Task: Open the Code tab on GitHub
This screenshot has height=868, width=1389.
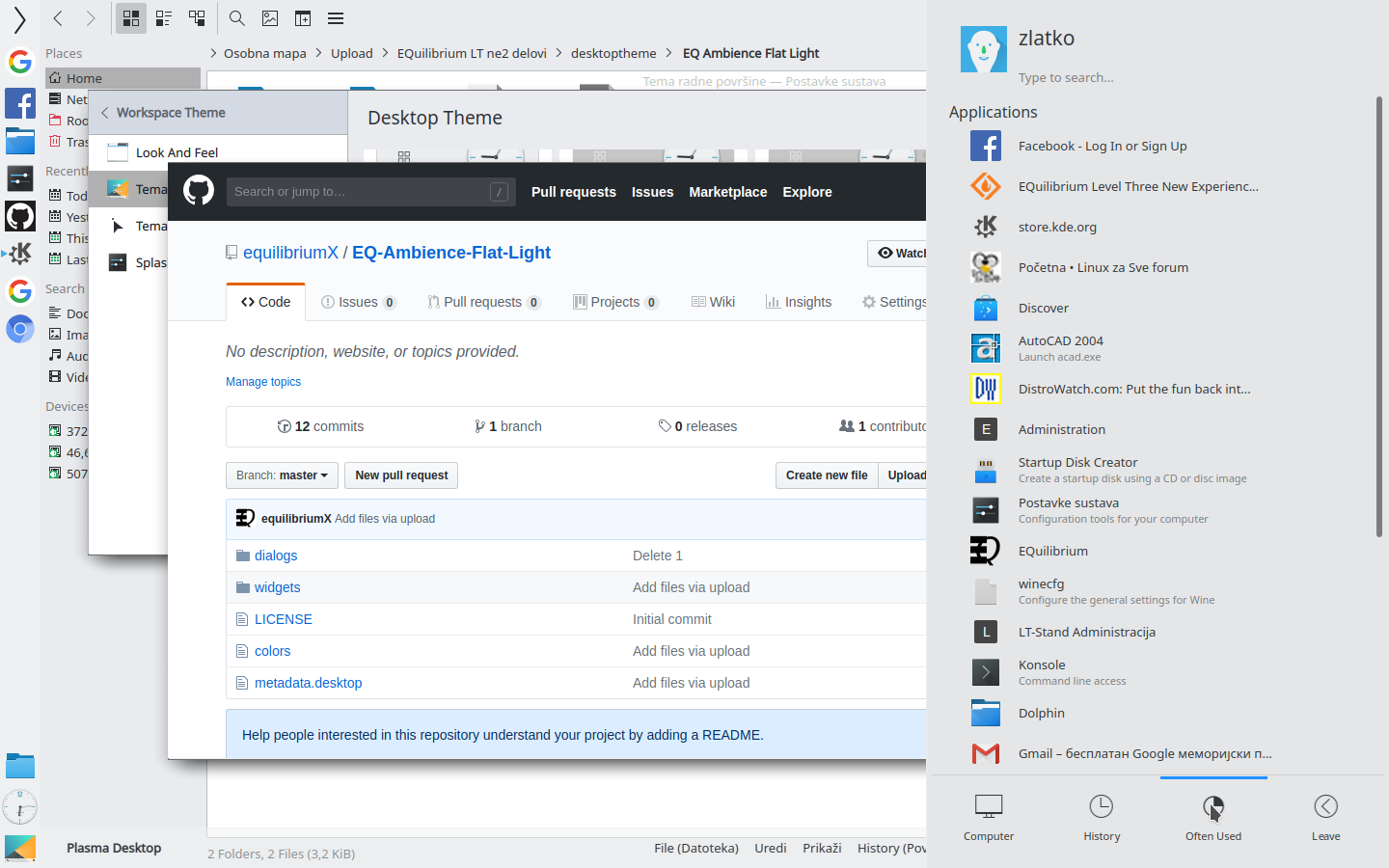Action: (x=266, y=302)
